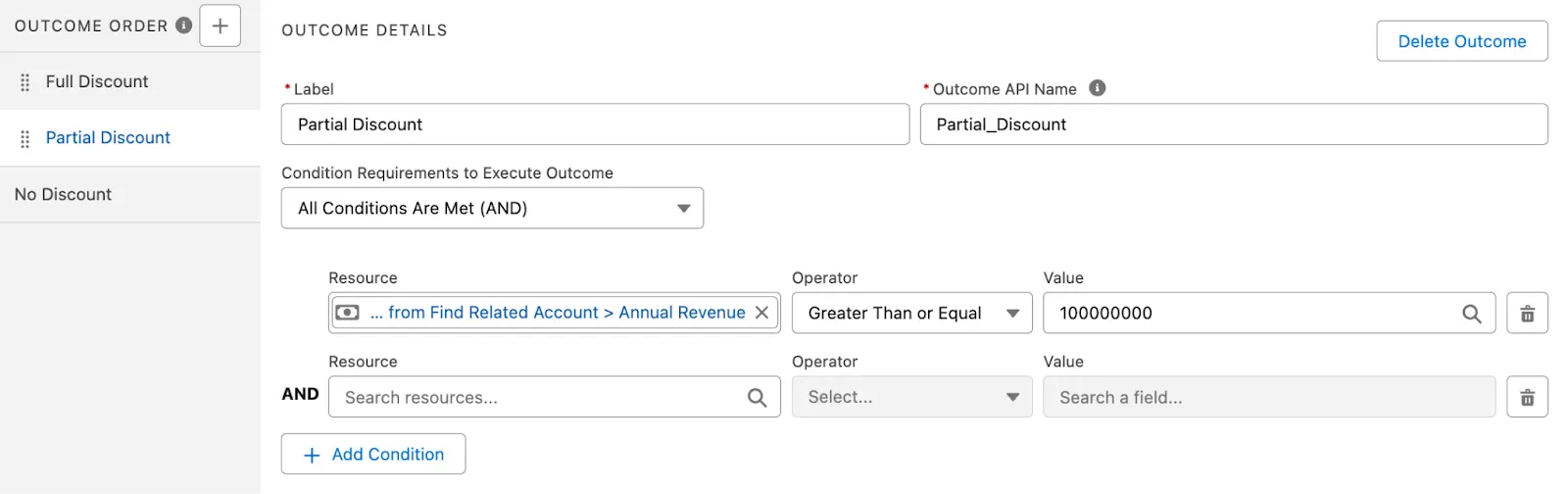The image size is (1568, 494).
Task: Open the second row operator Select dropdown
Action: coord(911,397)
